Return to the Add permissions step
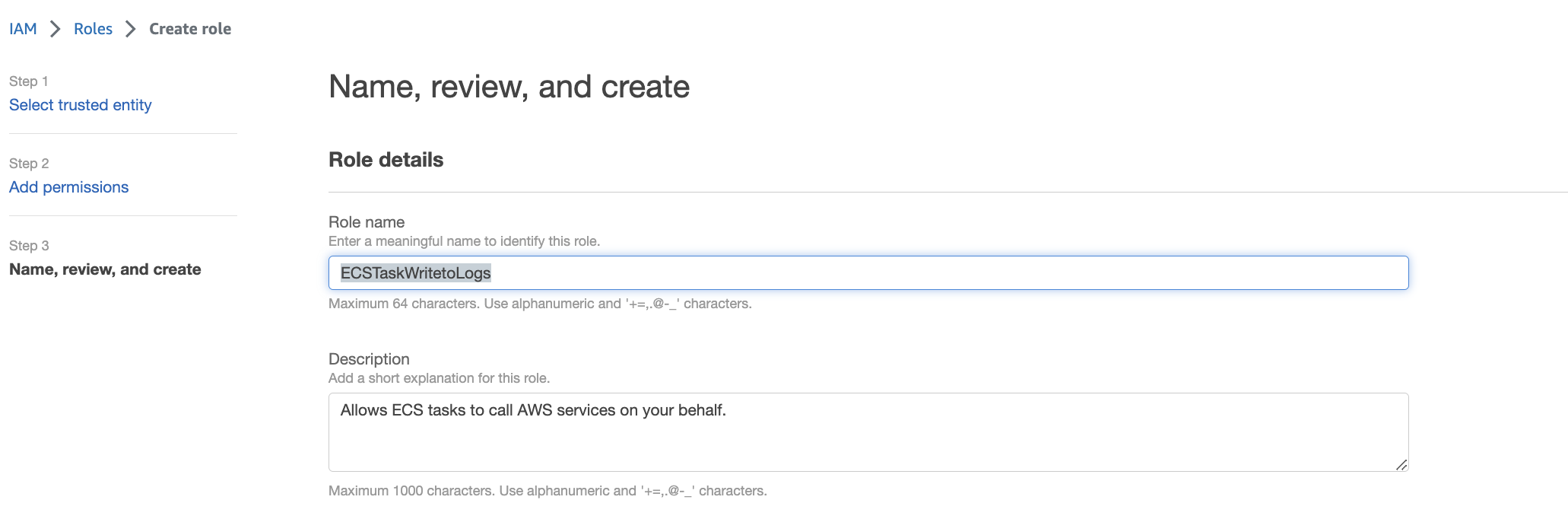This screenshot has width=1568, height=519. click(x=68, y=187)
